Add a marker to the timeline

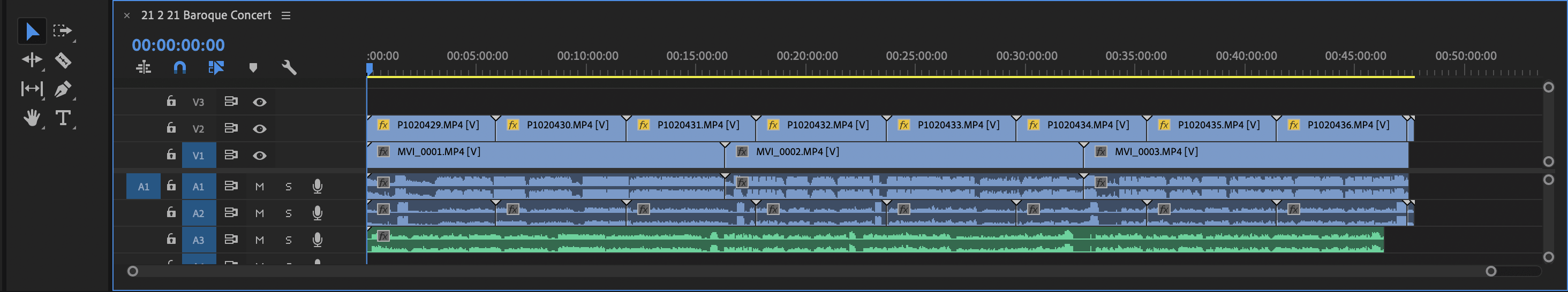click(x=253, y=67)
